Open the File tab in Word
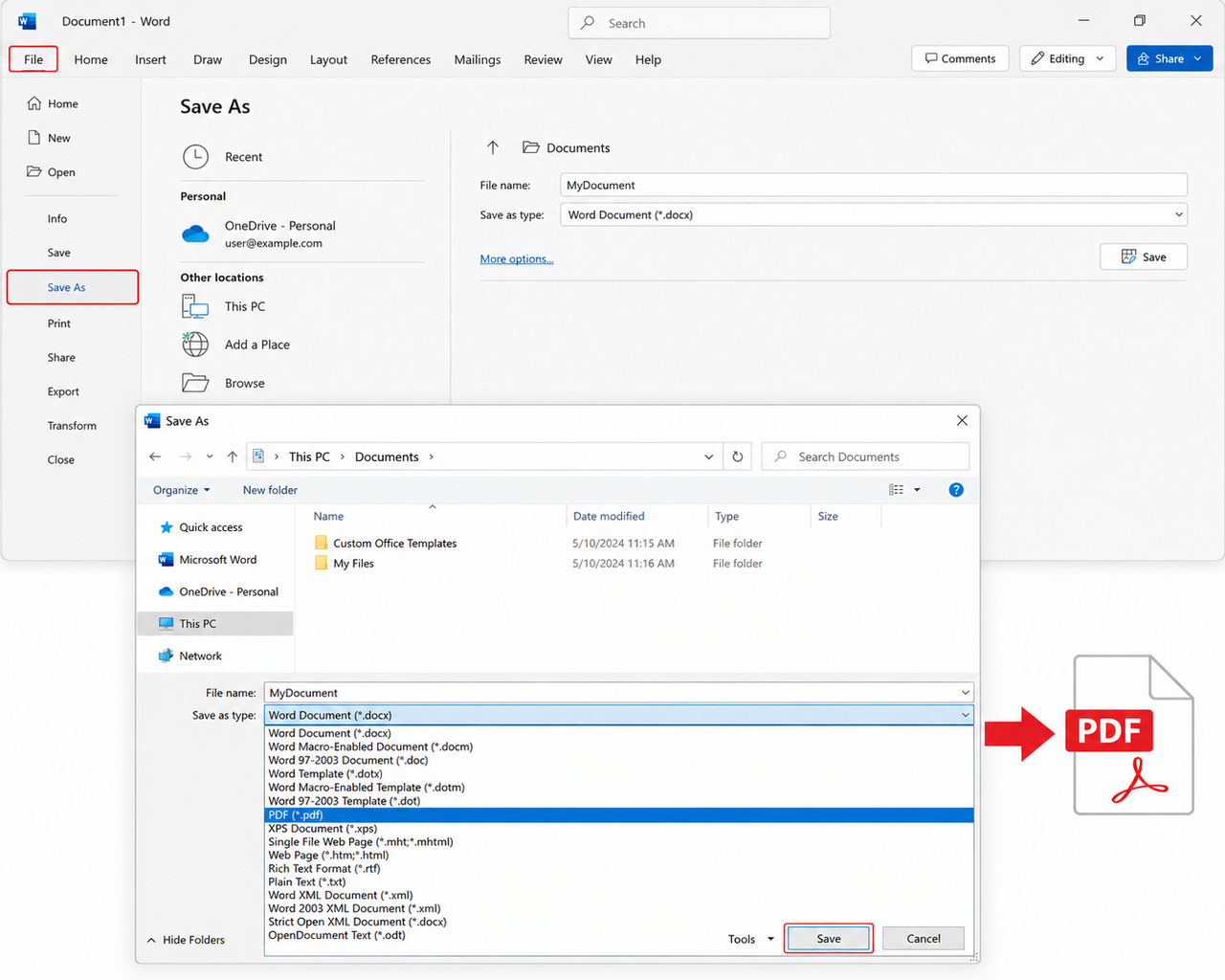This screenshot has height=980, width=1225. pos(33,59)
